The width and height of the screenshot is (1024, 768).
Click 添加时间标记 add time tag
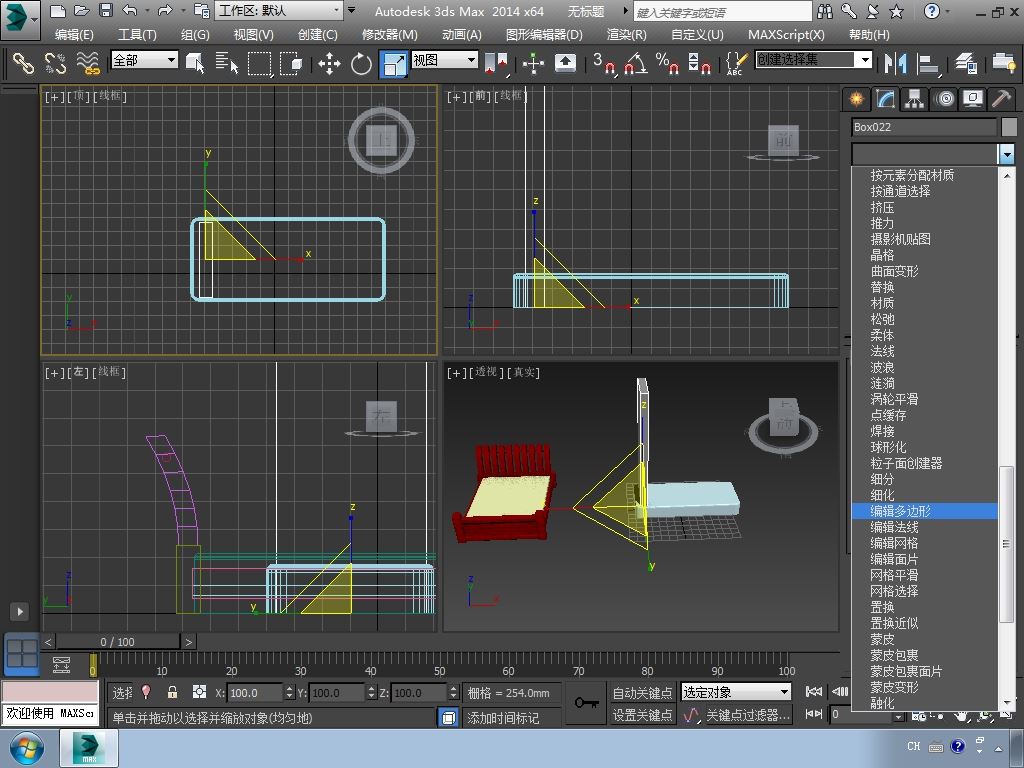point(503,718)
